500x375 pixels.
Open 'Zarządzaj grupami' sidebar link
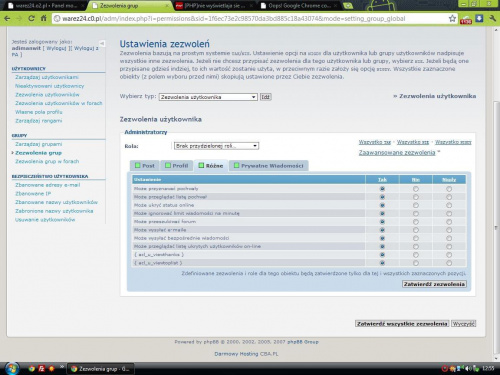click(39, 144)
